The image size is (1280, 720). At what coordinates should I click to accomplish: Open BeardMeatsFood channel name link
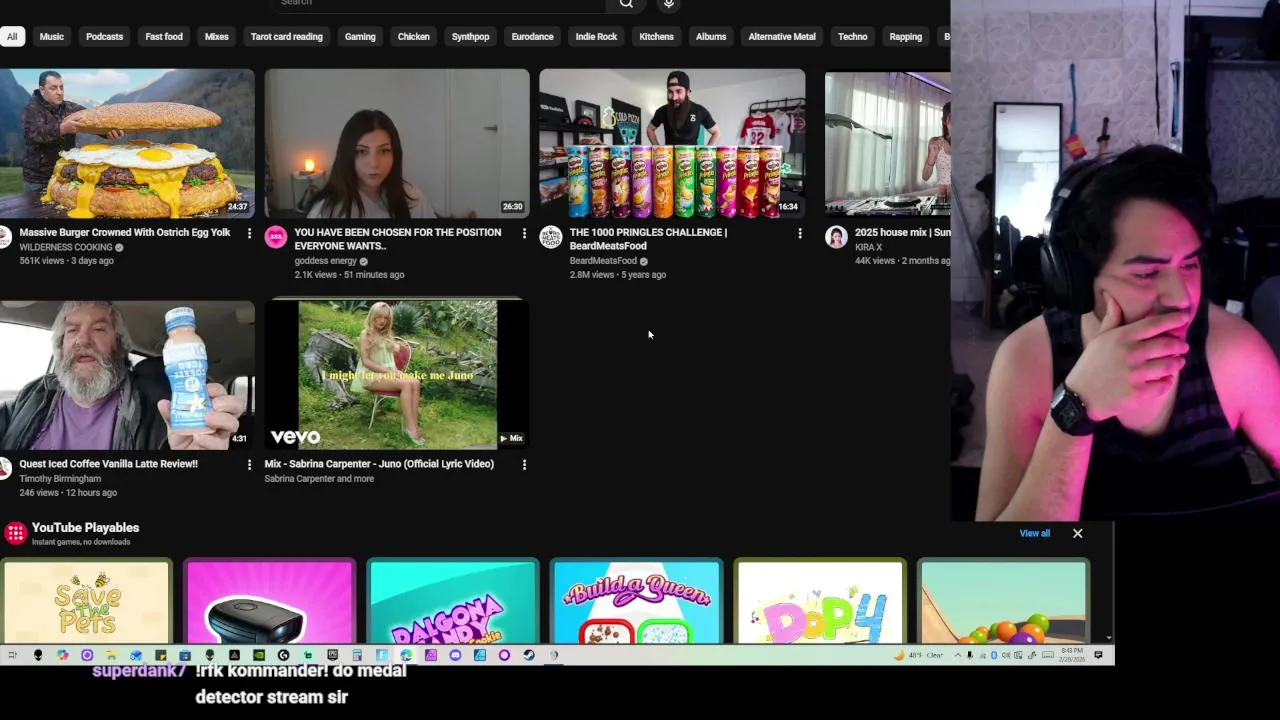point(603,261)
